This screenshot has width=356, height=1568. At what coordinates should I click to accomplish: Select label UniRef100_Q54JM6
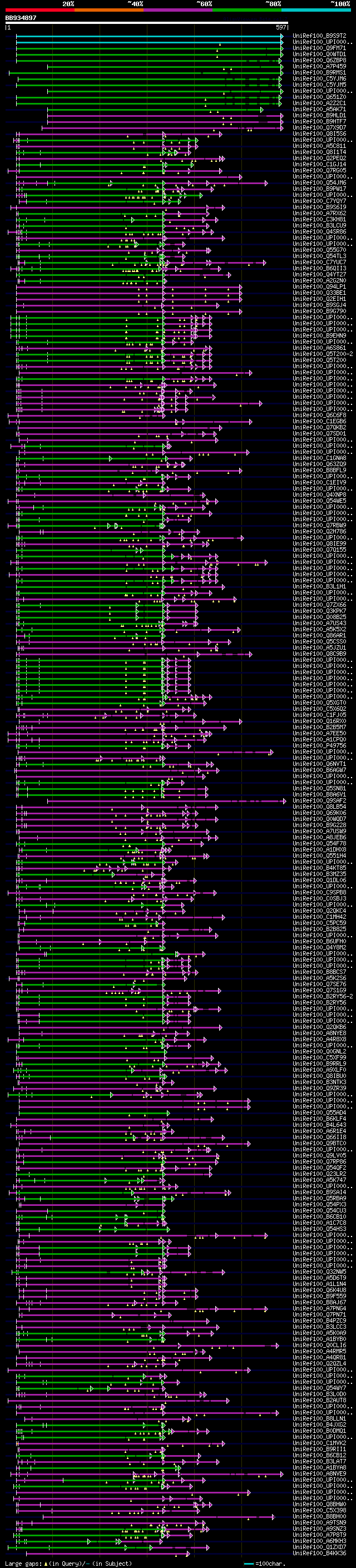319,182
